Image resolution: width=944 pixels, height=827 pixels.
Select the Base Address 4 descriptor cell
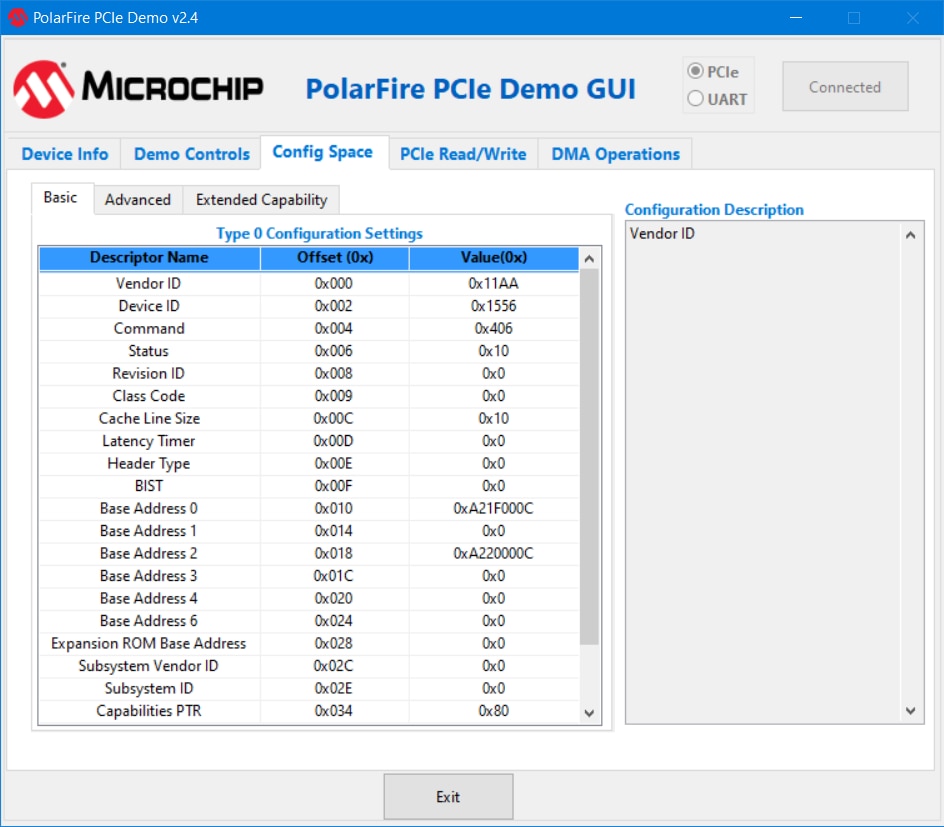(x=149, y=598)
